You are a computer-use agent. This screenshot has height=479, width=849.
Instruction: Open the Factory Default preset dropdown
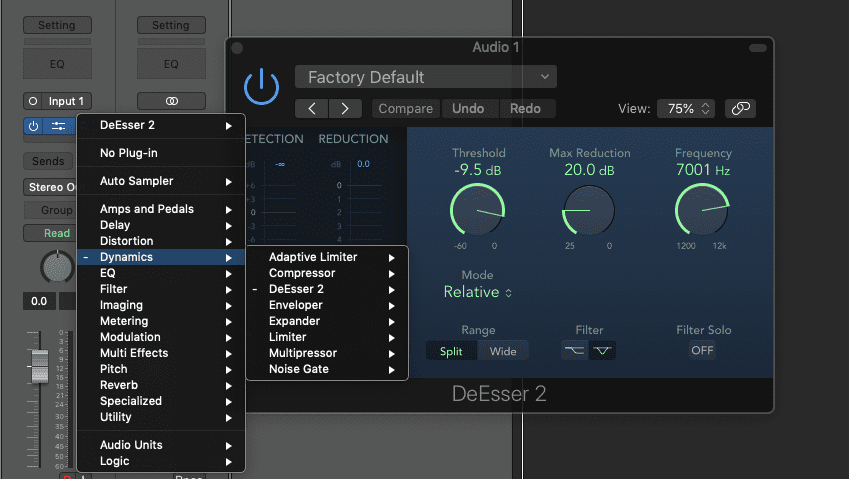(426, 77)
